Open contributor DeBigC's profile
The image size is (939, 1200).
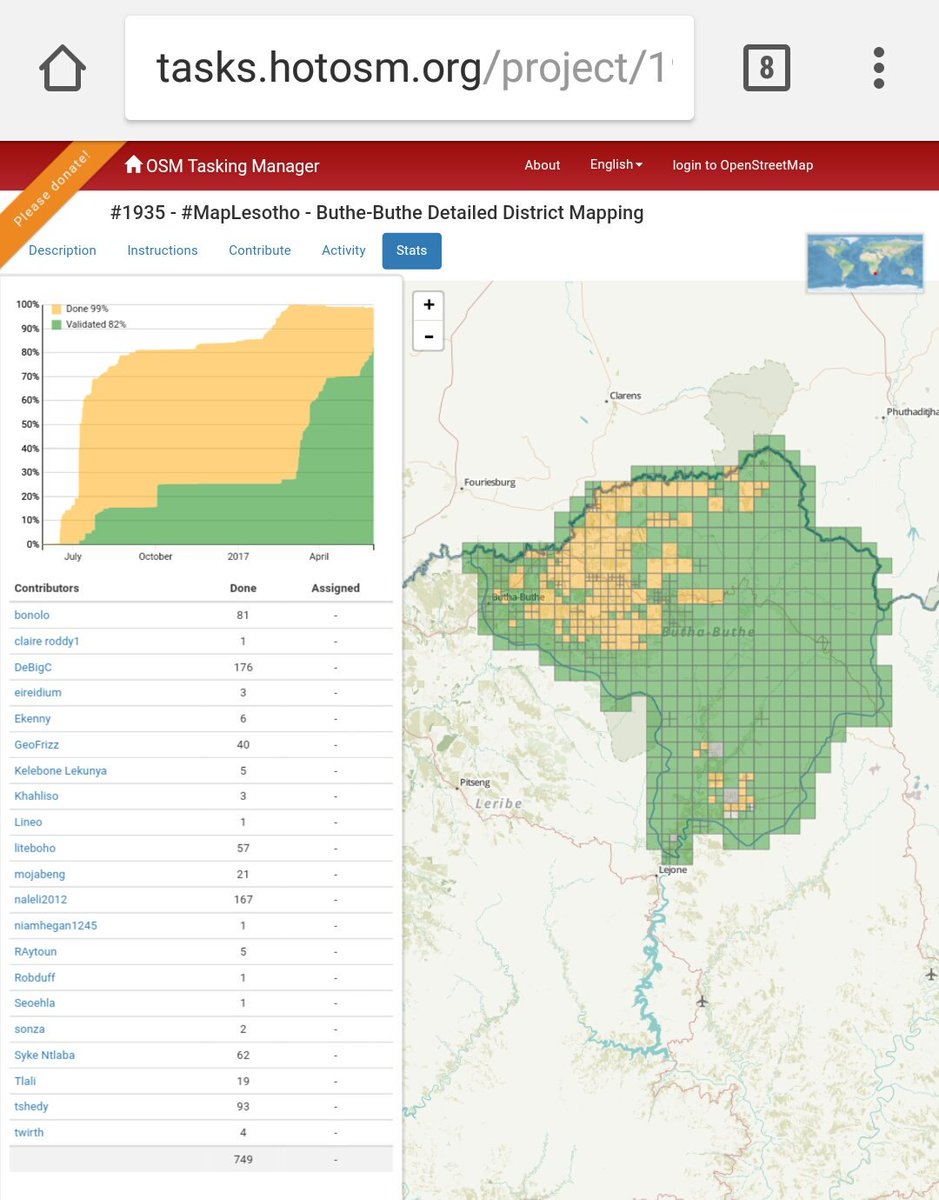pos(35,667)
